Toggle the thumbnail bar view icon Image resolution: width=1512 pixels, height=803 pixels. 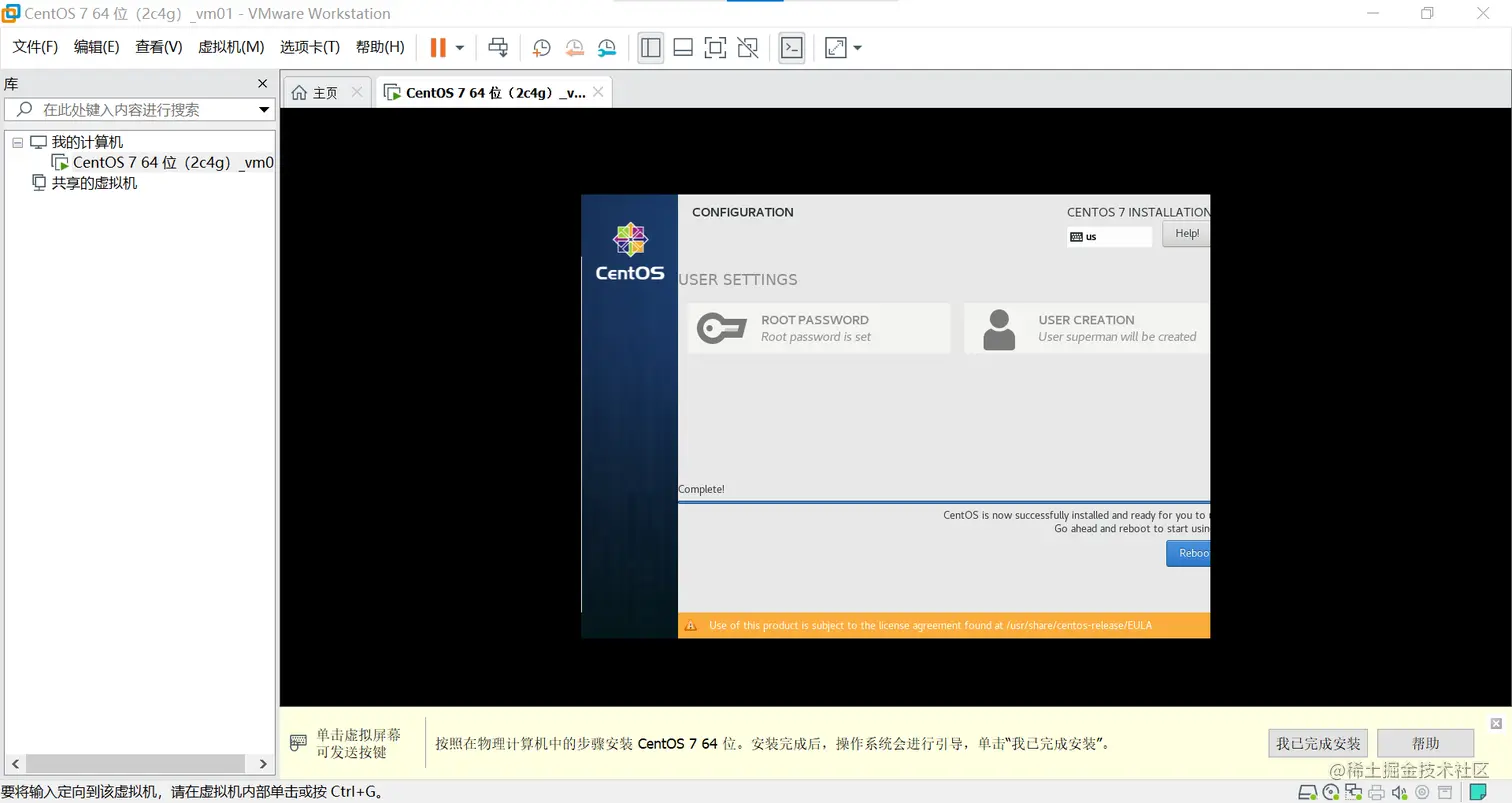click(x=683, y=47)
